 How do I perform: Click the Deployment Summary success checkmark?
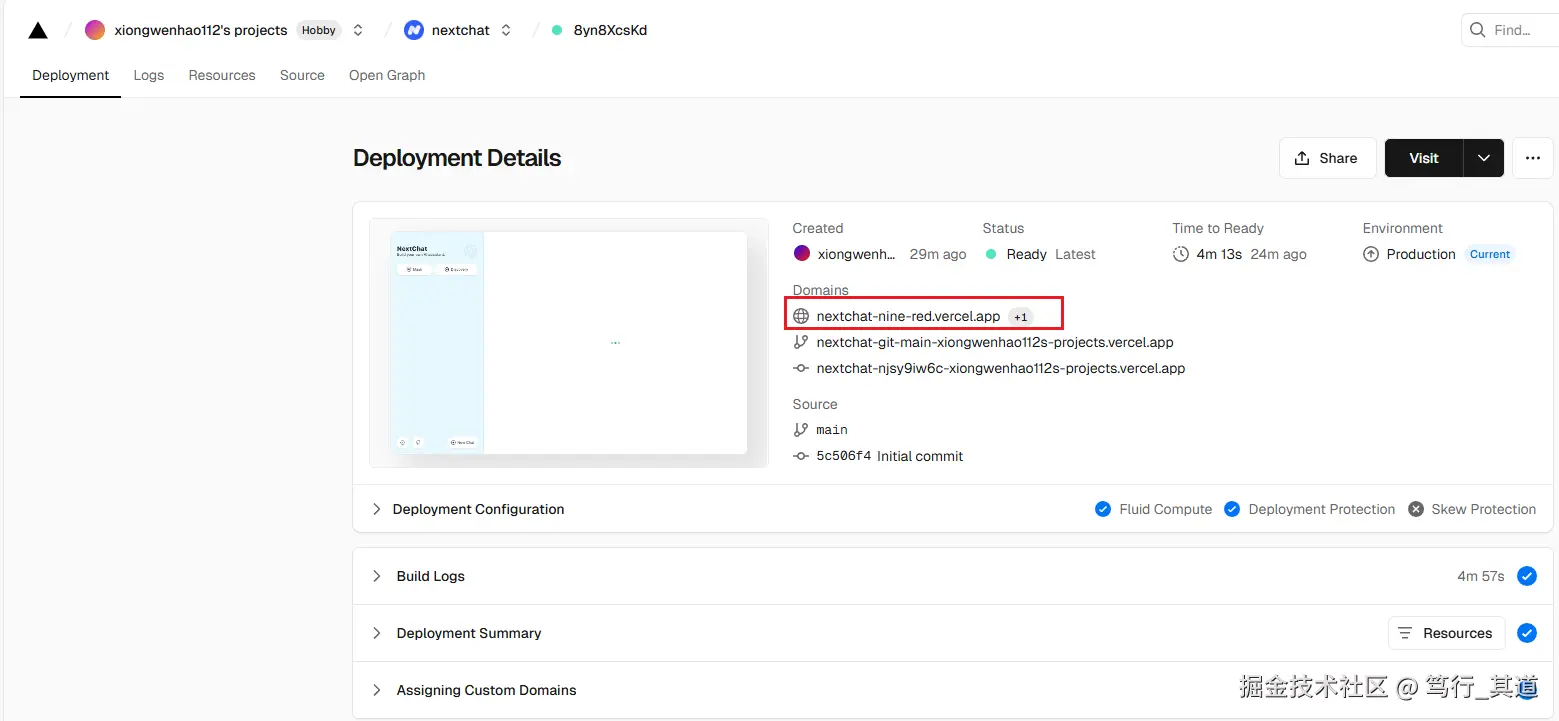(1526, 633)
